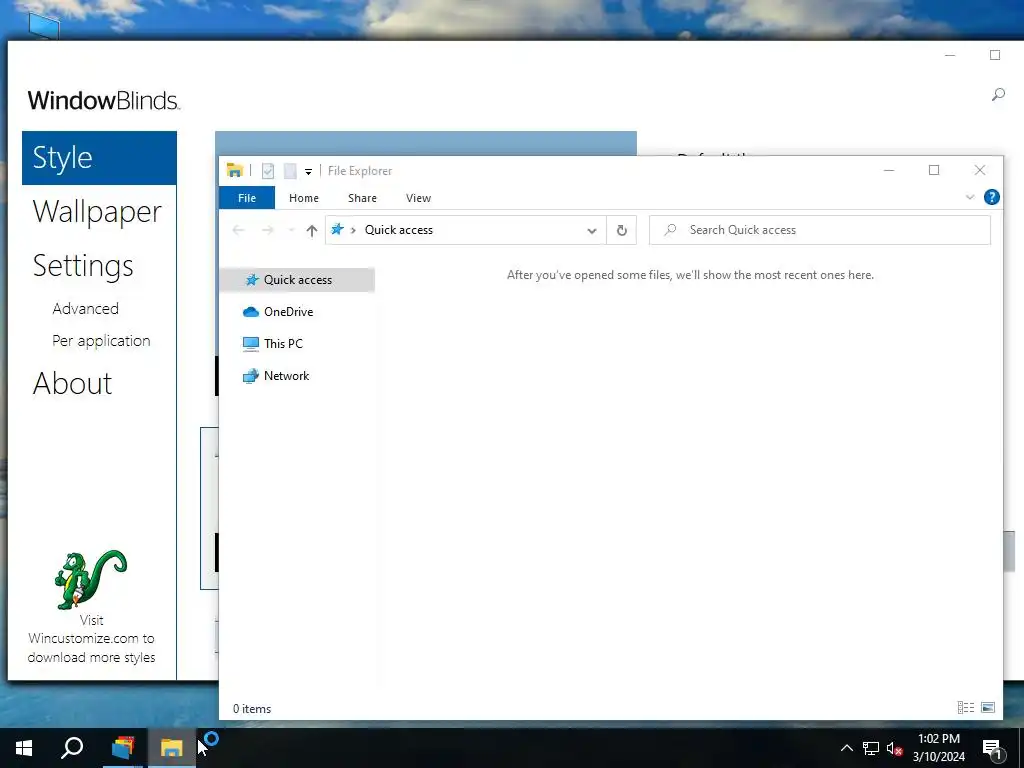Screen dimensions: 1024x768
Task: Open Wallpaper section in WindowBlinds
Action: [97, 212]
